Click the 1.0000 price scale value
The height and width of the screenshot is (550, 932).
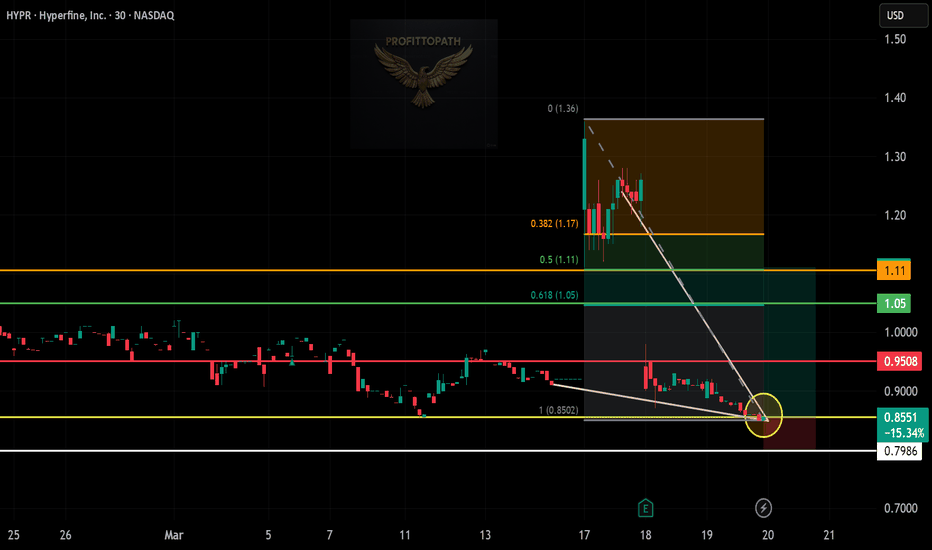[x=900, y=332]
